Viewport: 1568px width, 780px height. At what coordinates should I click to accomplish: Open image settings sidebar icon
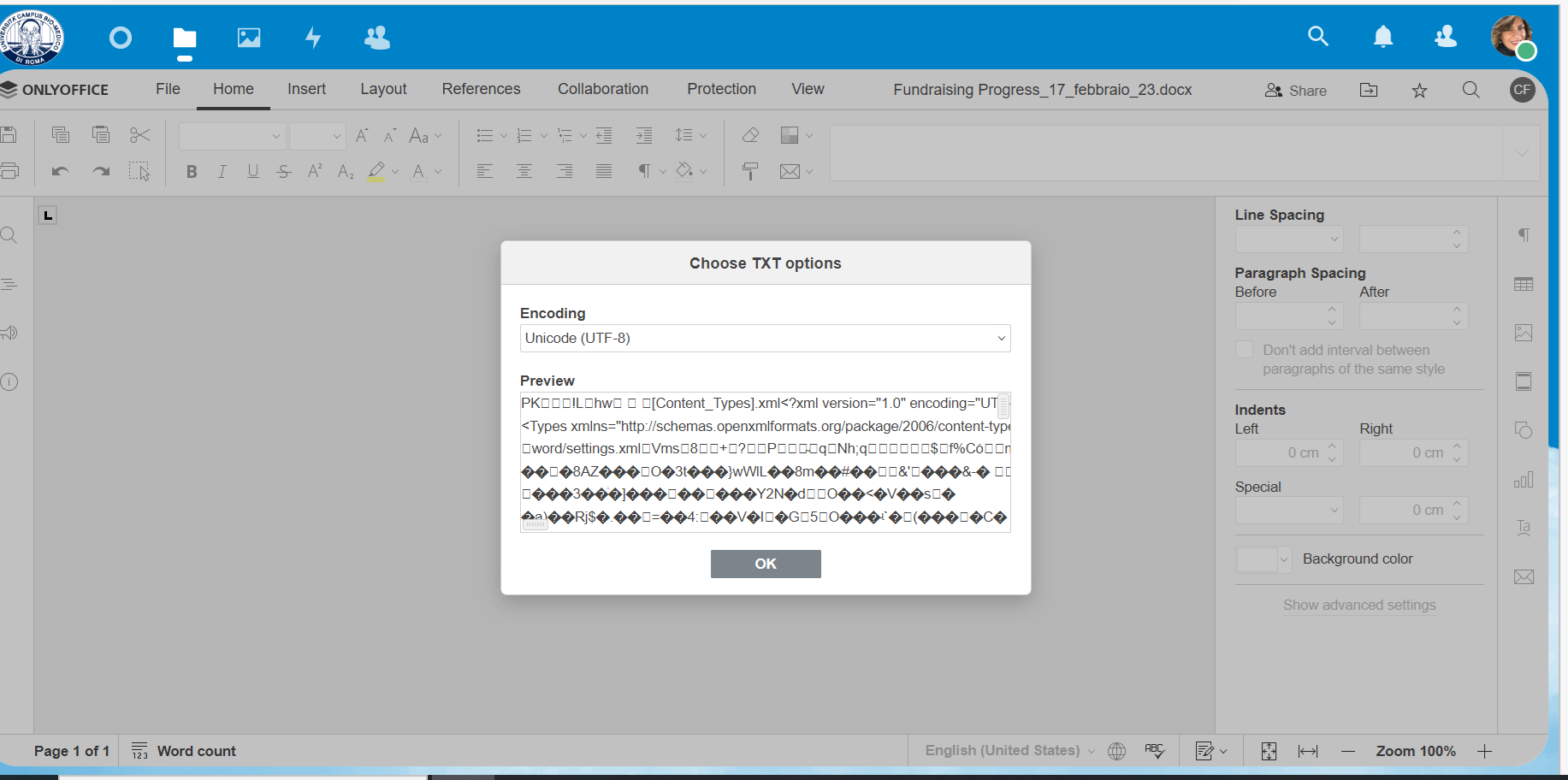tap(1524, 333)
